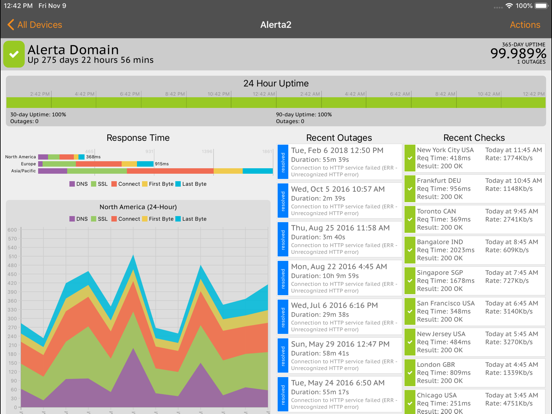This screenshot has height=414, width=552.
Task: Tap Last Byte swatch in North America chart legend
Action: [x=178, y=219]
